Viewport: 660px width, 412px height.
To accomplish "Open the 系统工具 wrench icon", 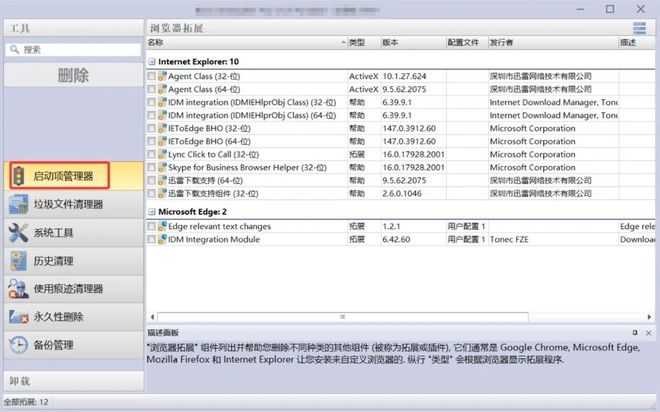I will (19, 233).
